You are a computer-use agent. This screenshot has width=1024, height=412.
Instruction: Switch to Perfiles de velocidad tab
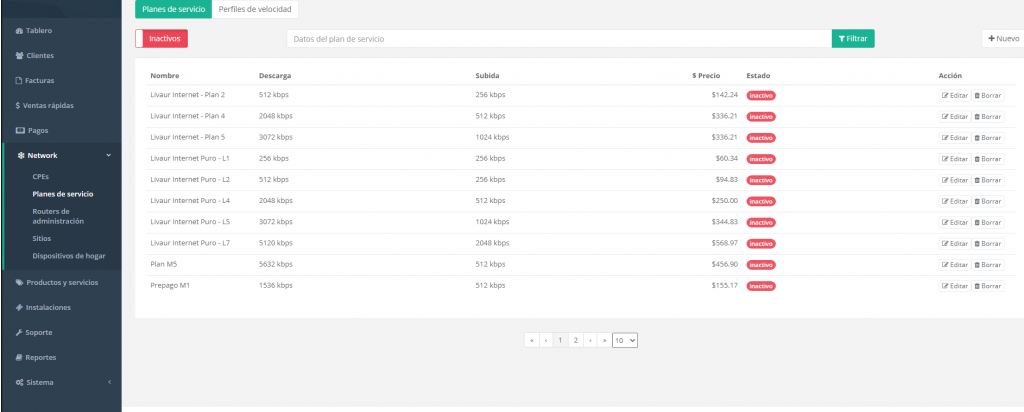coord(255,9)
